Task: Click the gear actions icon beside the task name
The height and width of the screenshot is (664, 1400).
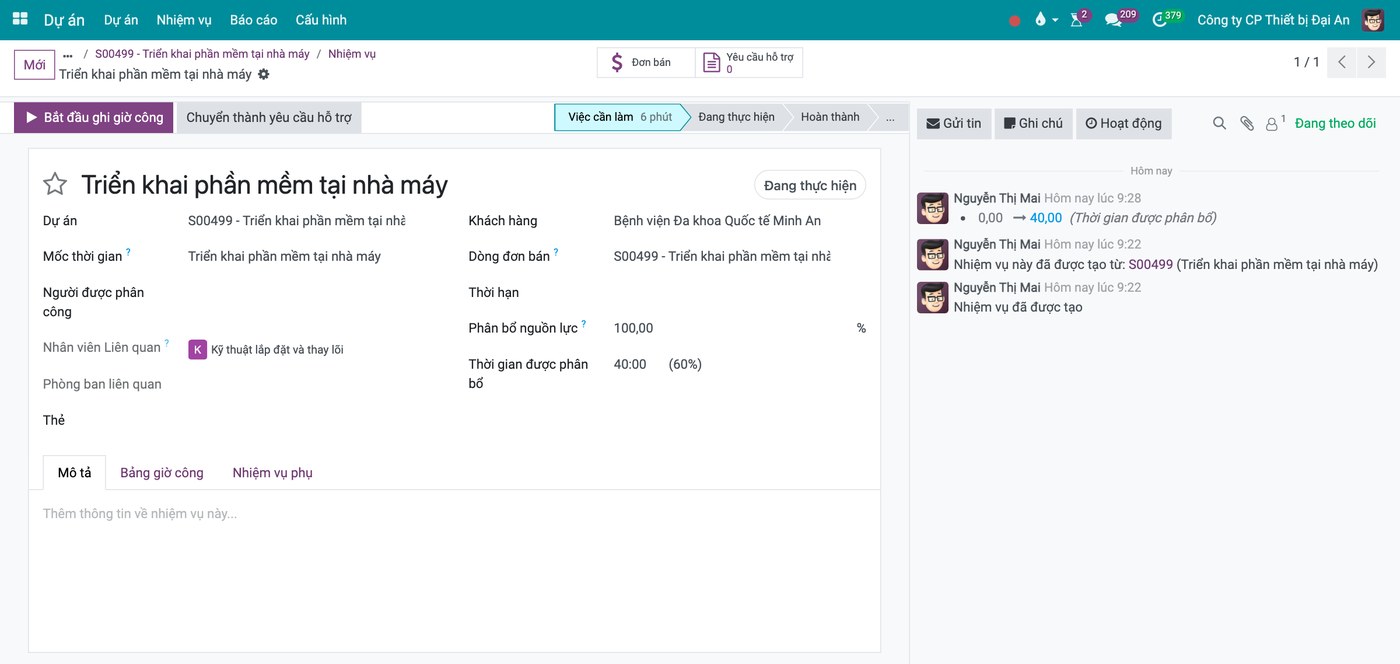Action: click(x=264, y=74)
